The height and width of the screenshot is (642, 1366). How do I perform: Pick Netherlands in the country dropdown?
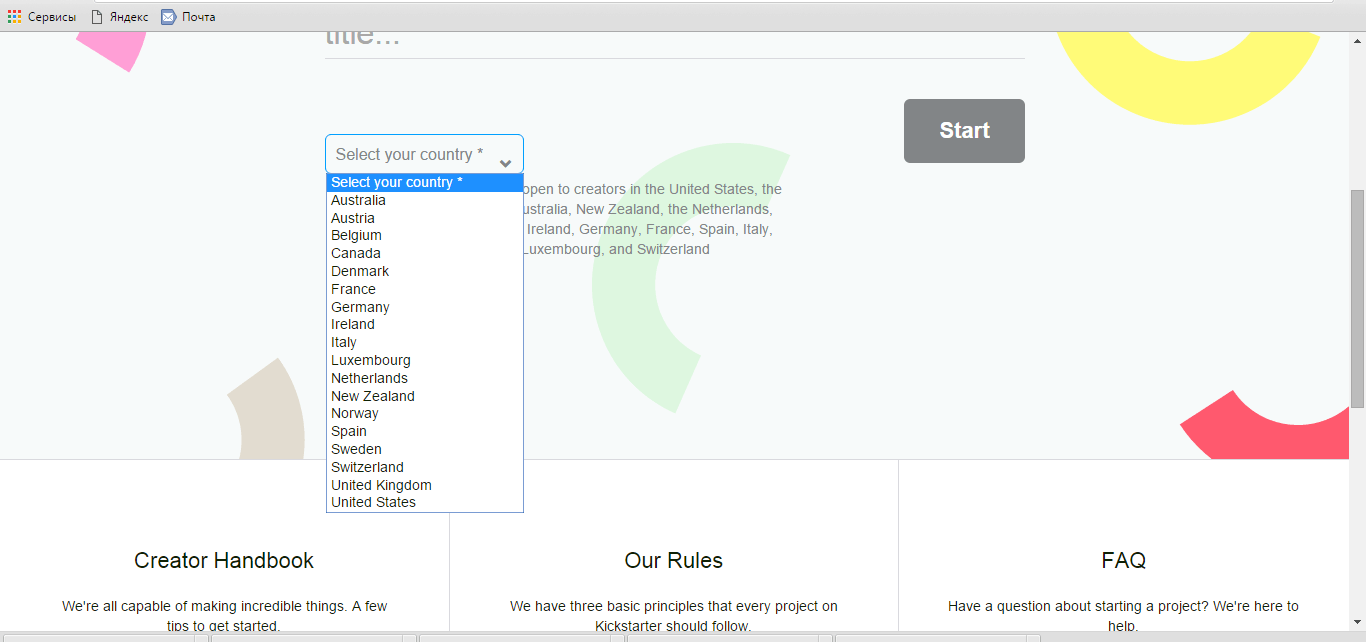click(424, 378)
